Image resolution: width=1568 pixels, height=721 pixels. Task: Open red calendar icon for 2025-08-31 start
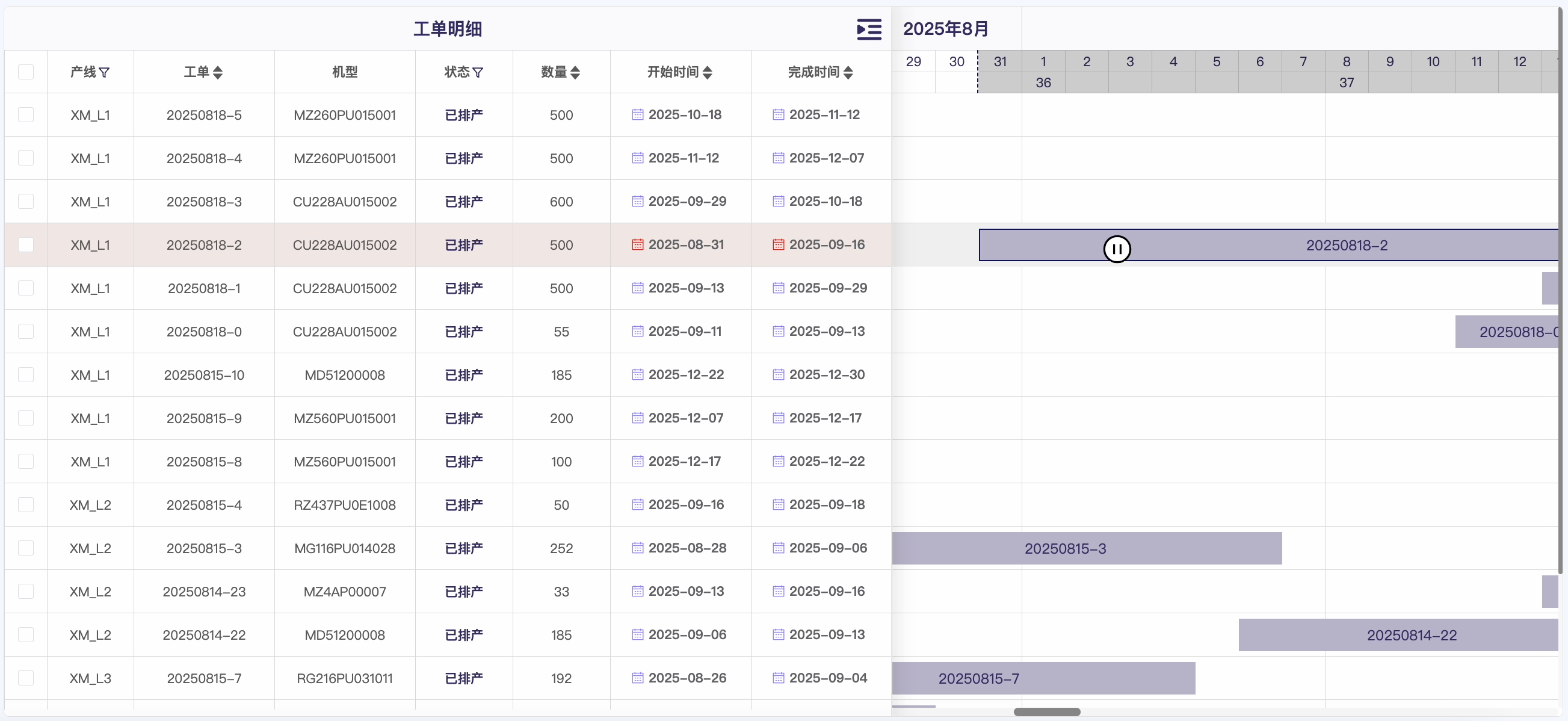[x=637, y=245]
